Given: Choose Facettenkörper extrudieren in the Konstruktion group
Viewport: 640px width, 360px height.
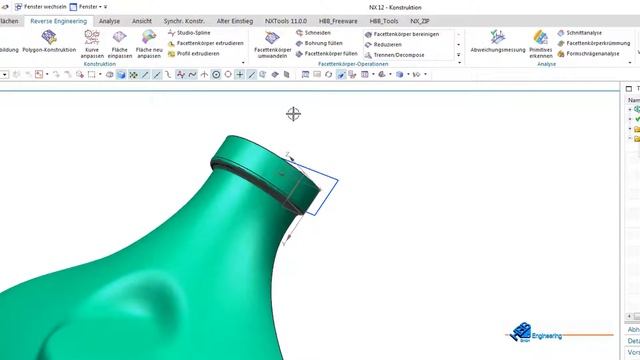Looking at the screenshot, I should (x=206, y=43).
